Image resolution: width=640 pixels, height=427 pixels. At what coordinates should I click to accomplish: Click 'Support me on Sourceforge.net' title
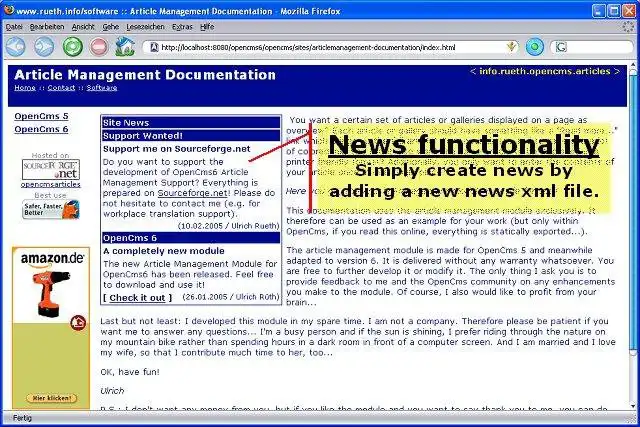pyautogui.click(x=177, y=149)
